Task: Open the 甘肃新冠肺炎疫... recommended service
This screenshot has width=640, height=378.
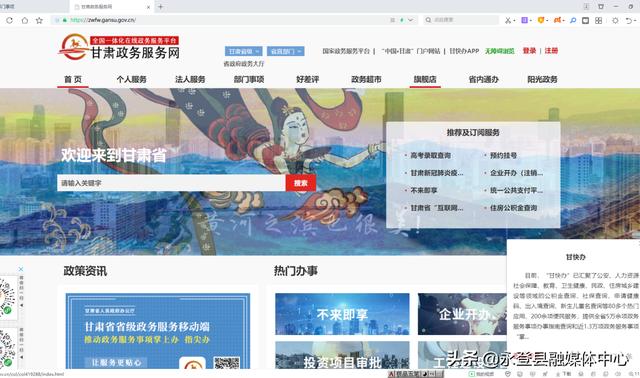Action: click(437, 173)
